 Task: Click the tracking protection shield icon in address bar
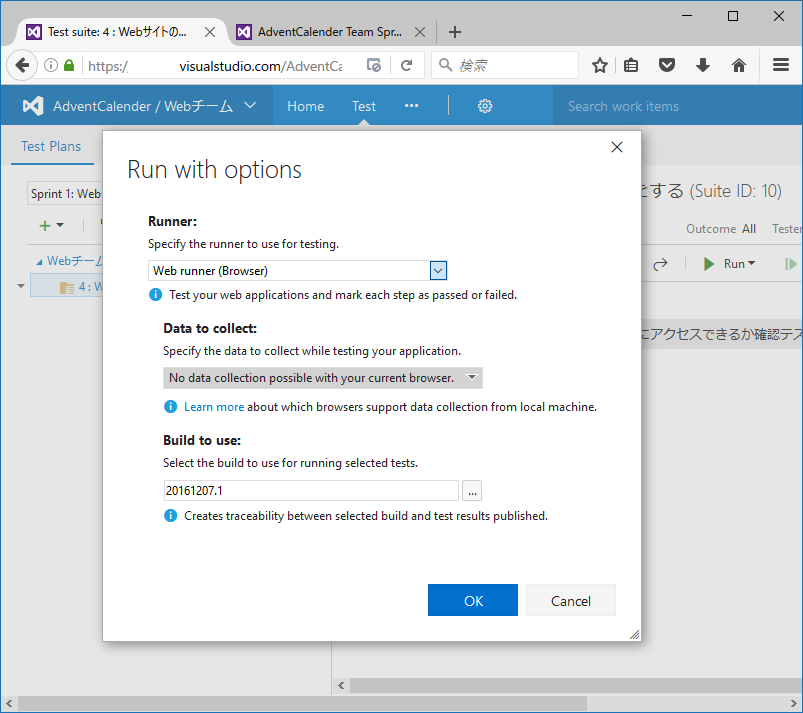pos(374,66)
